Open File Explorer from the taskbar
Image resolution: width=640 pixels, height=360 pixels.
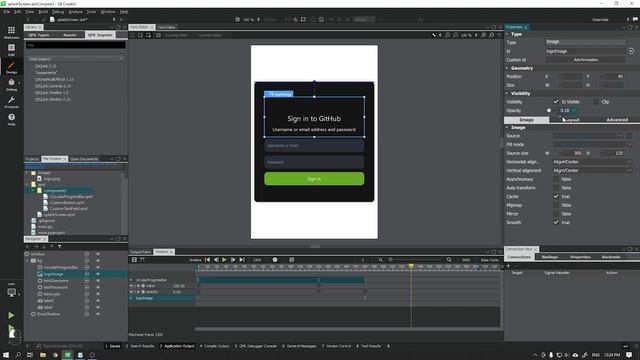pyautogui.click(x=43, y=355)
